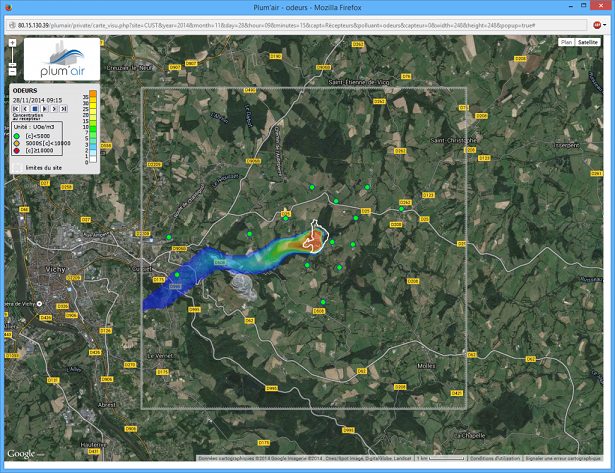Viewport: 615px width, 473px height.
Task: Click the 'Hauterive' town label
Action: click(93, 445)
